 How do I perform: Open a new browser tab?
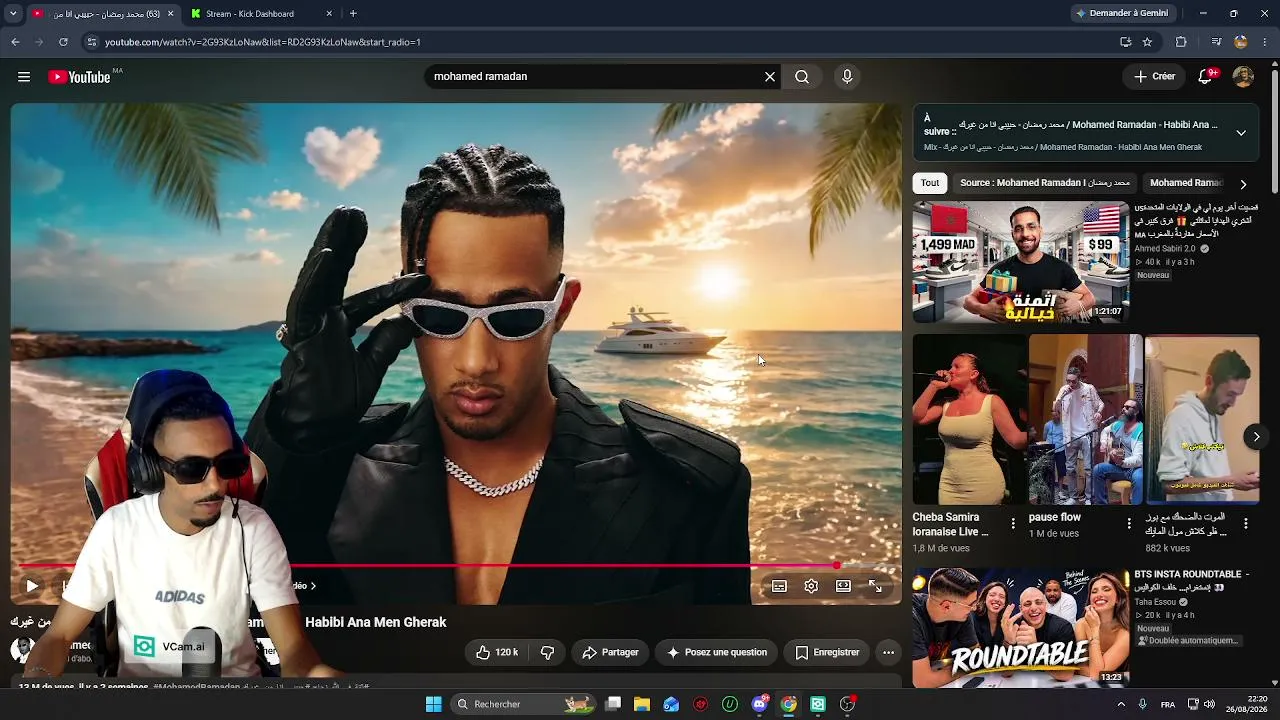click(x=353, y=14)
